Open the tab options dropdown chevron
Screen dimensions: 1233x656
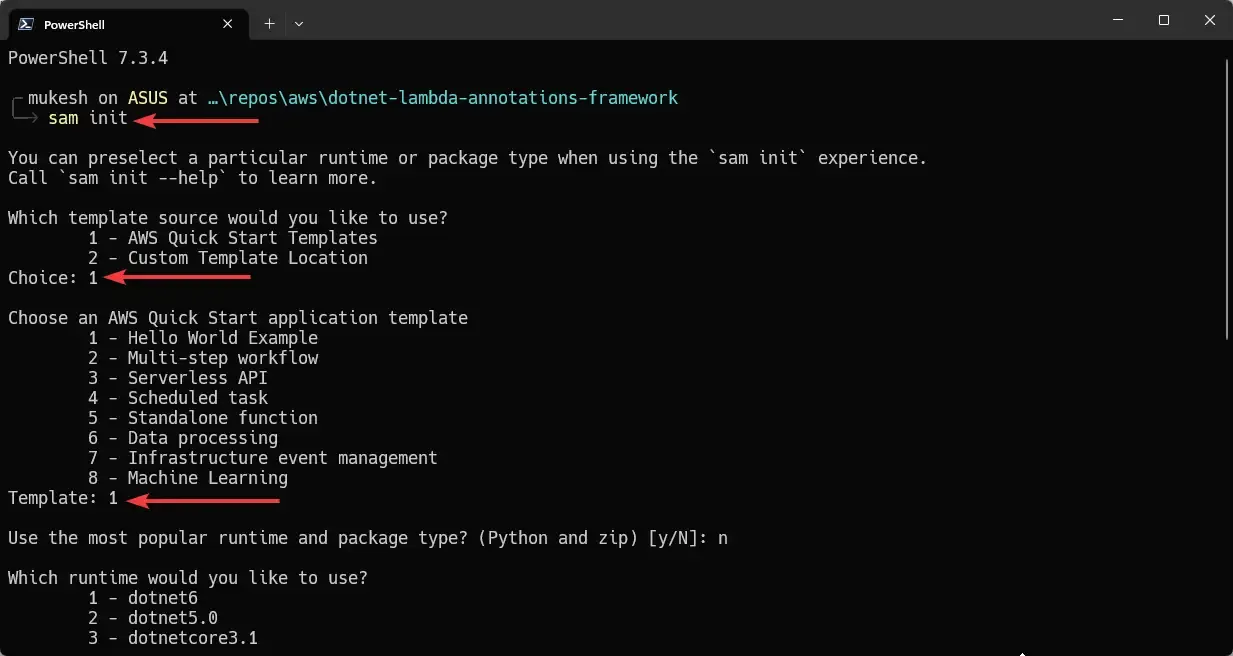[297, 23]
